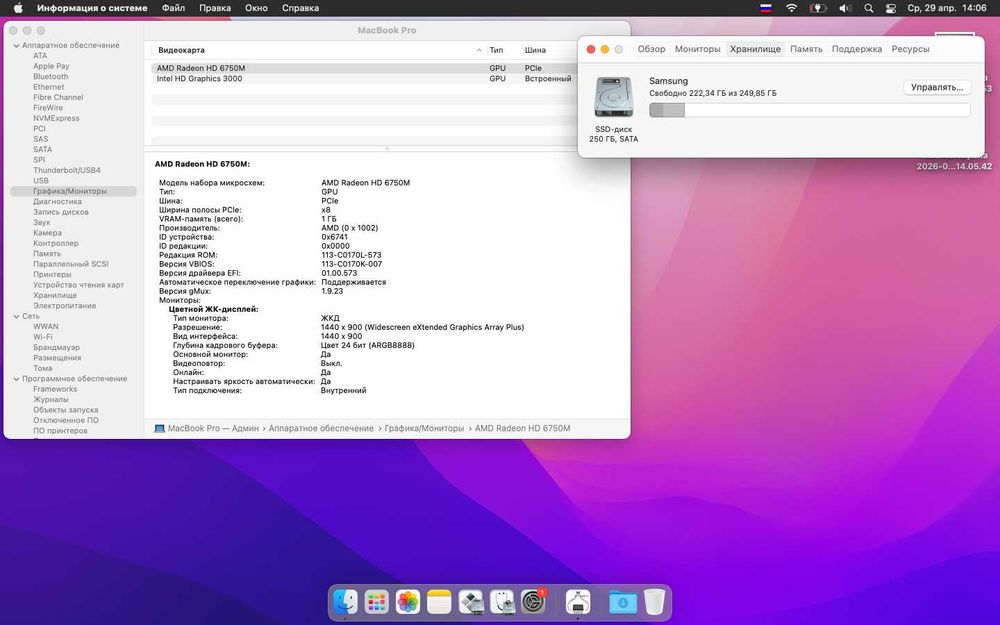Click Аппаратное обеспечение in path bar

click(x=321, y=429)
